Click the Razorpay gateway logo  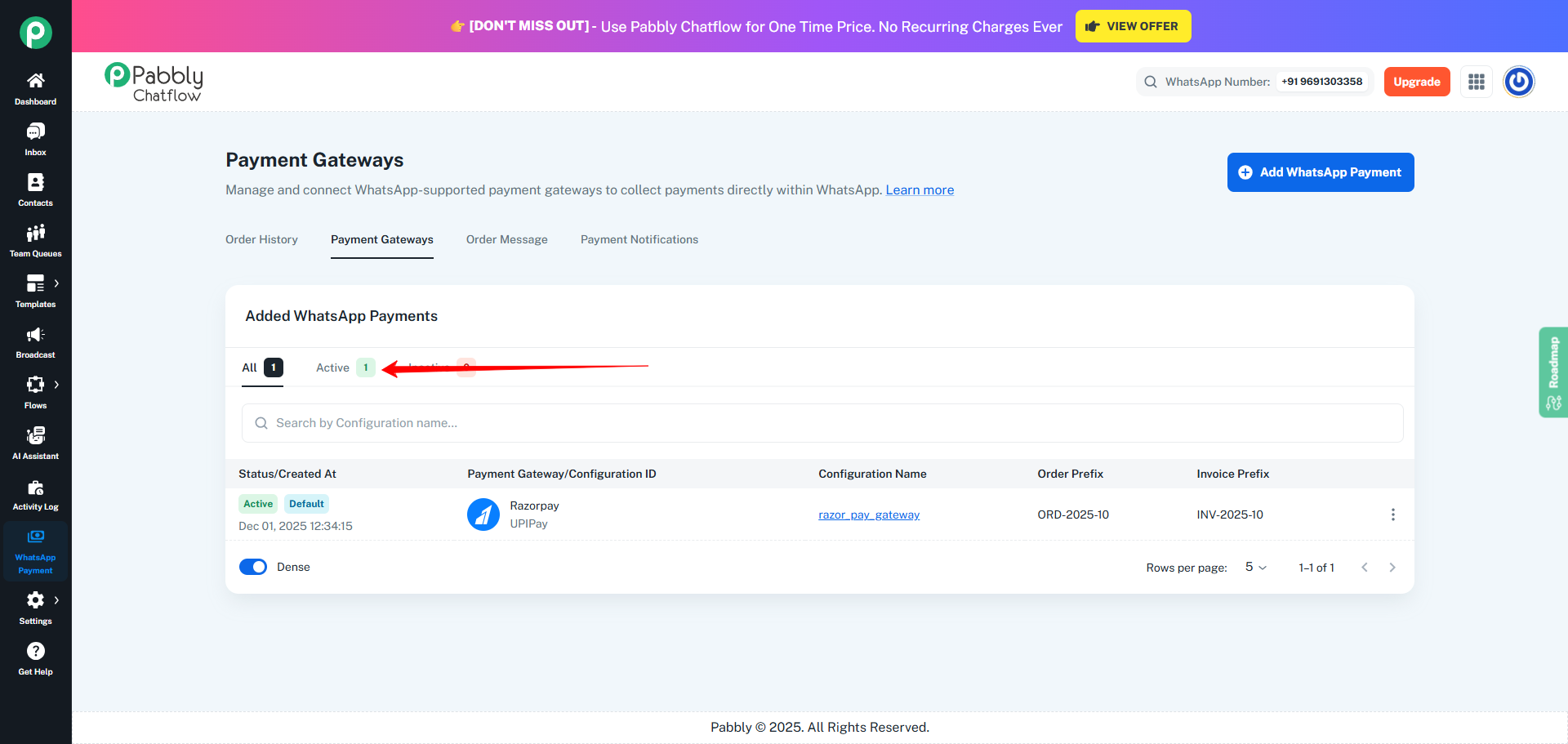(x=483, y=515)
